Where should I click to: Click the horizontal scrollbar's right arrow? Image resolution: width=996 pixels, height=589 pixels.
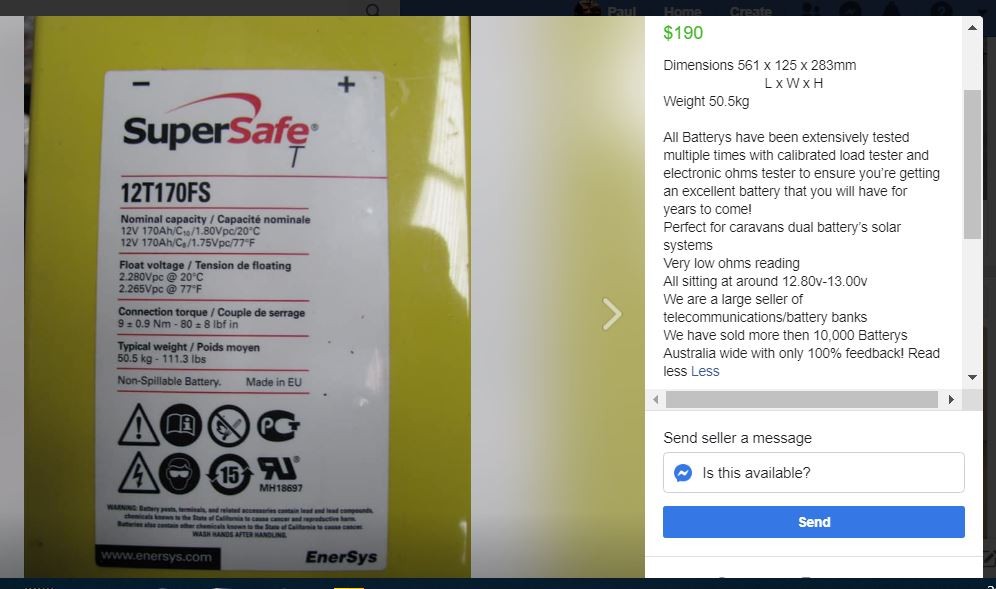[x=951, y=400]
